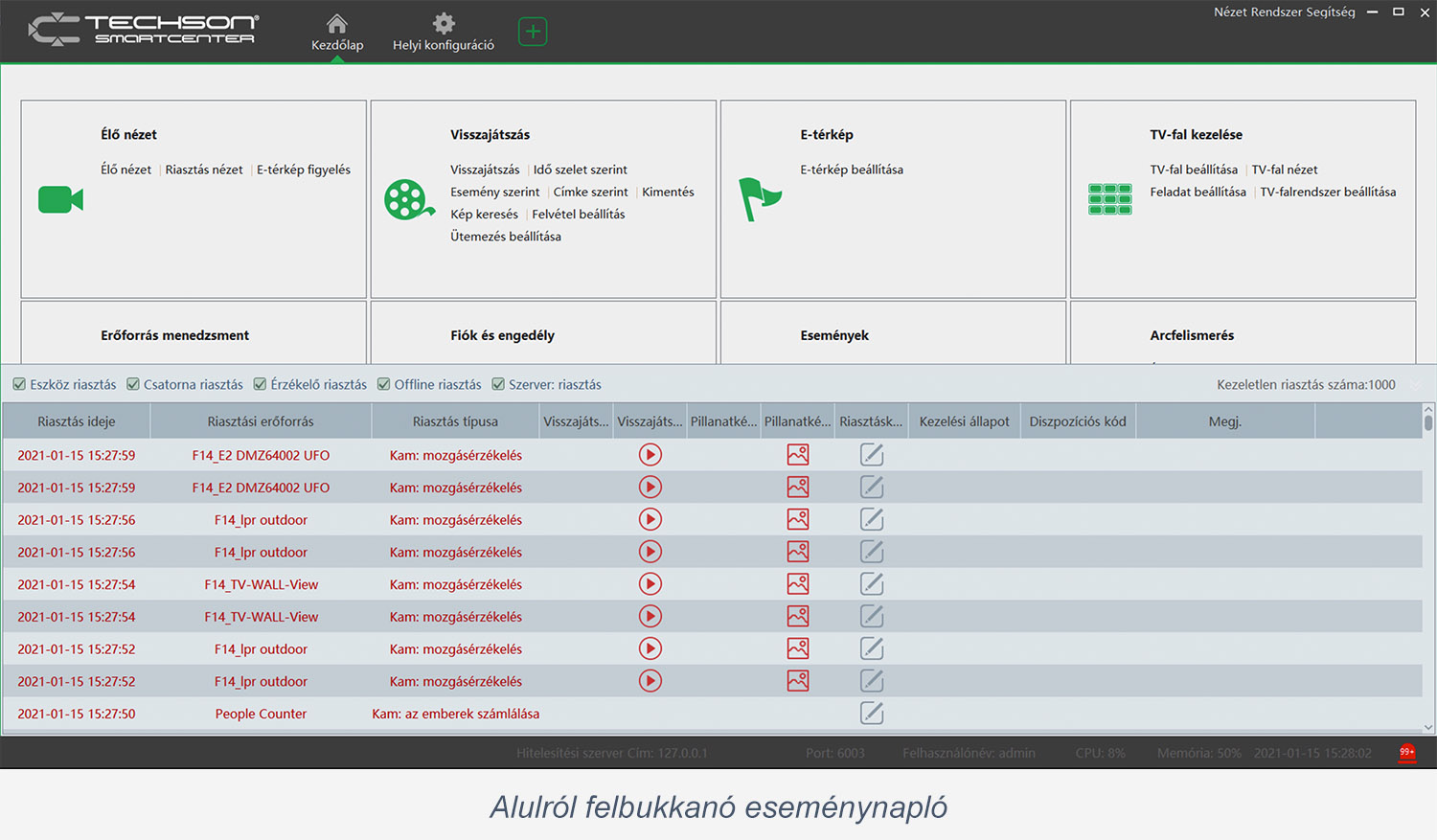1437x840 pixels.
Task: Uncheck the Eszköz riasztás checkbox
Action: 19,385
